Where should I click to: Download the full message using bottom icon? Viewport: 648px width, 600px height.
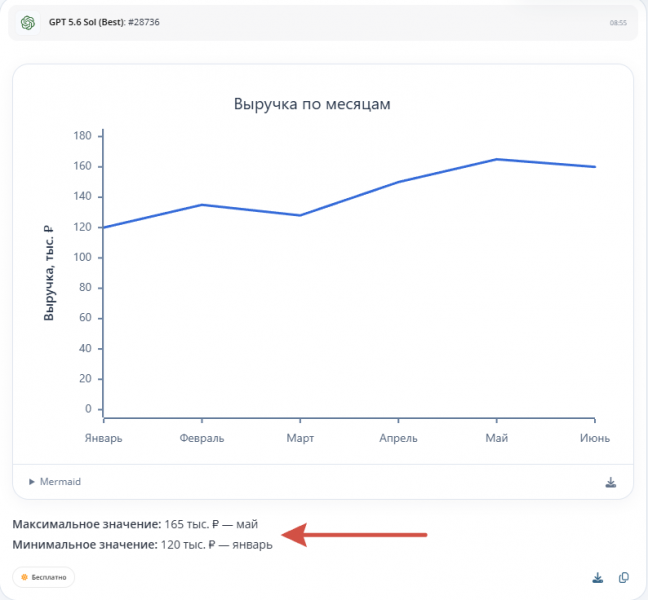click(598, 578)
